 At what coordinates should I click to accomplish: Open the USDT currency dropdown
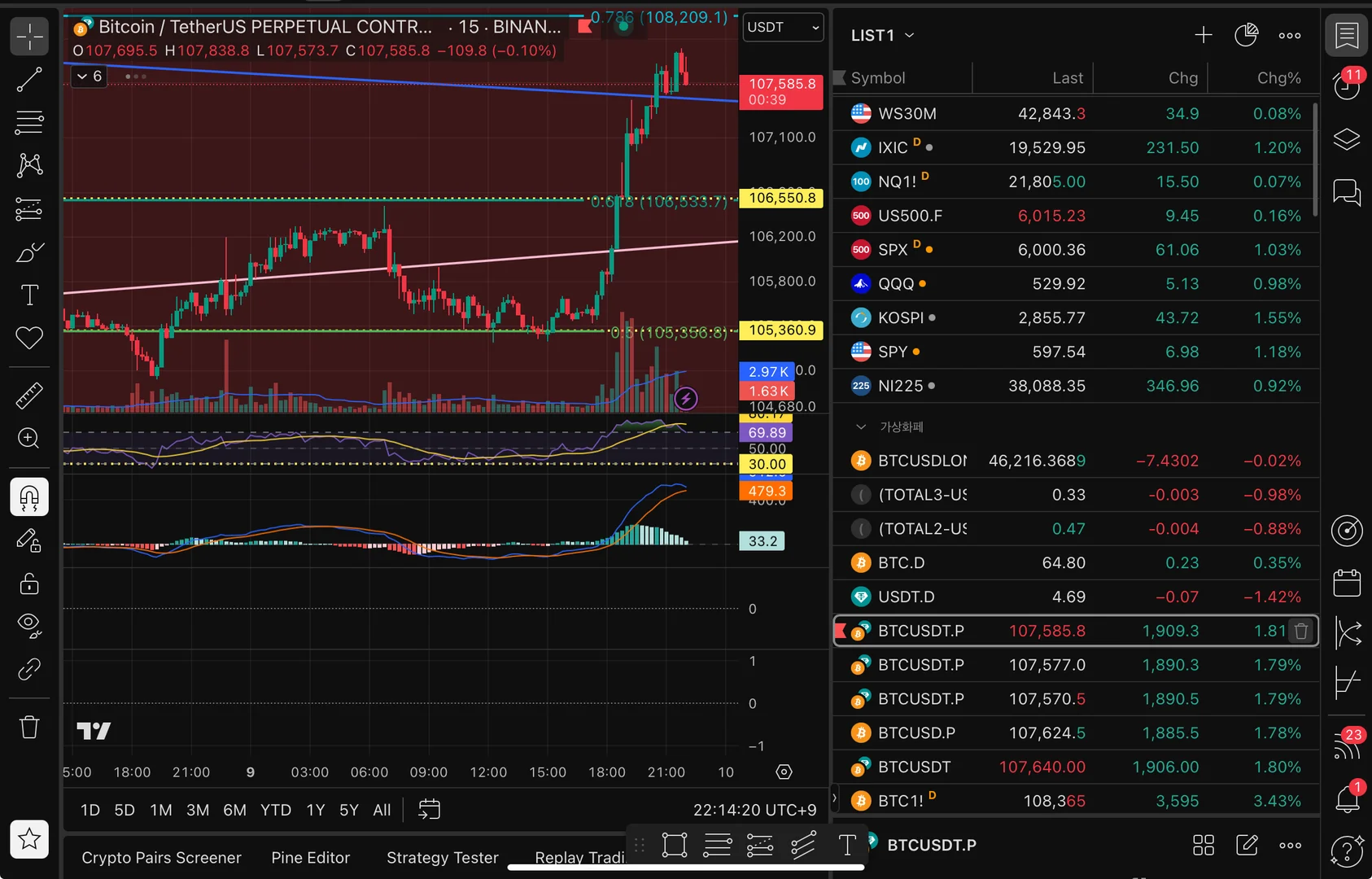783,28
